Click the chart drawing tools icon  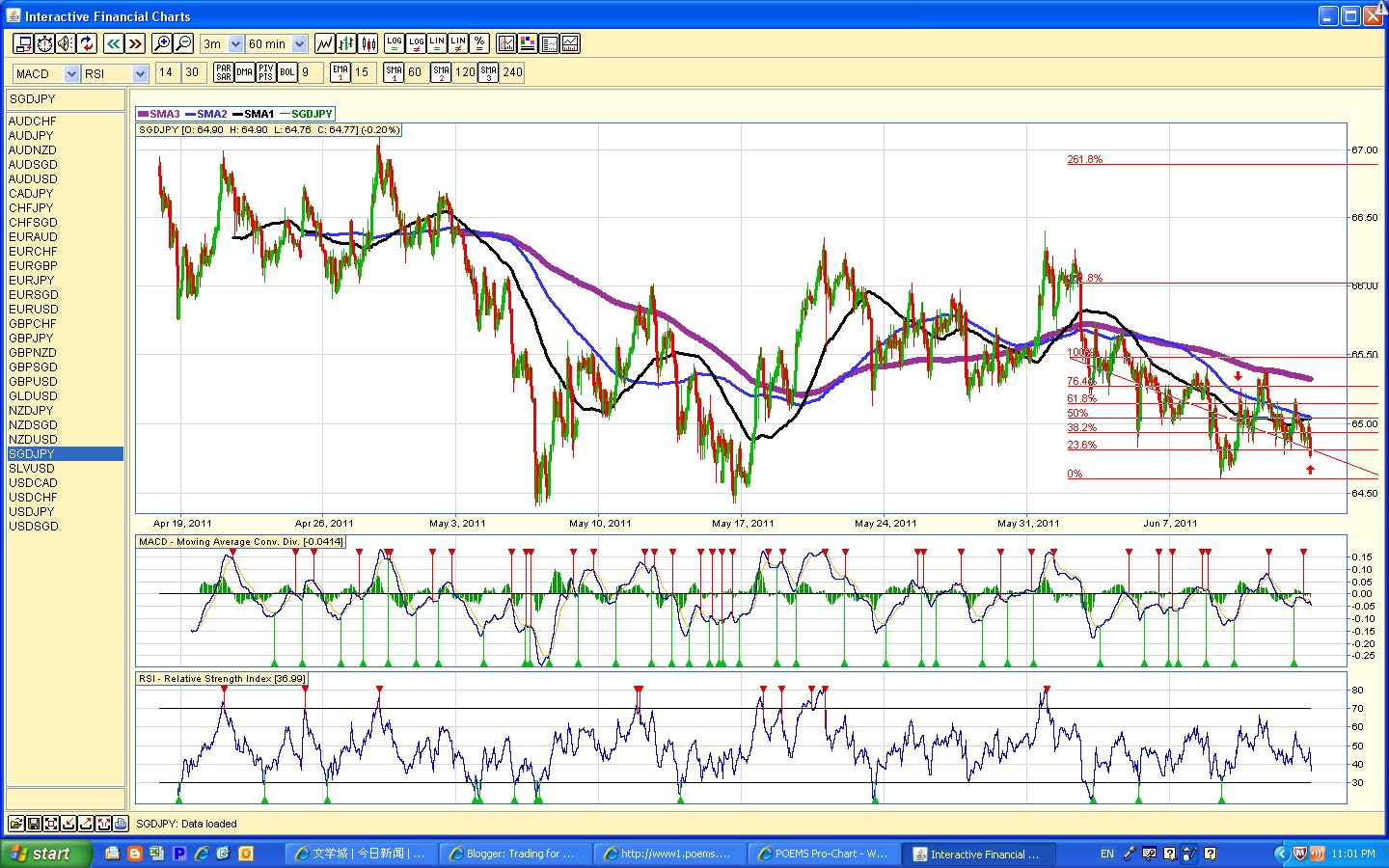point(506,43)
